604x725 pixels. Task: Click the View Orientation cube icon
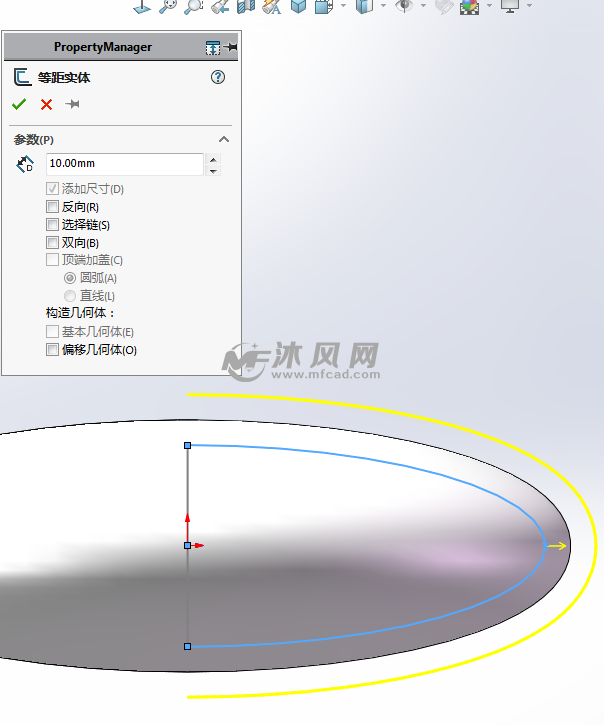click(299, 6)
